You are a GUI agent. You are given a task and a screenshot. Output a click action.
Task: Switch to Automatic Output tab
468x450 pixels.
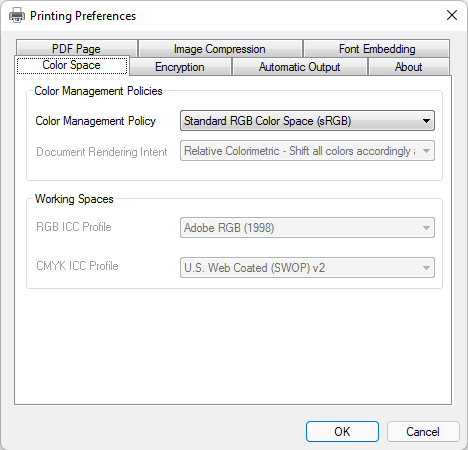click(x=299, y=67)
